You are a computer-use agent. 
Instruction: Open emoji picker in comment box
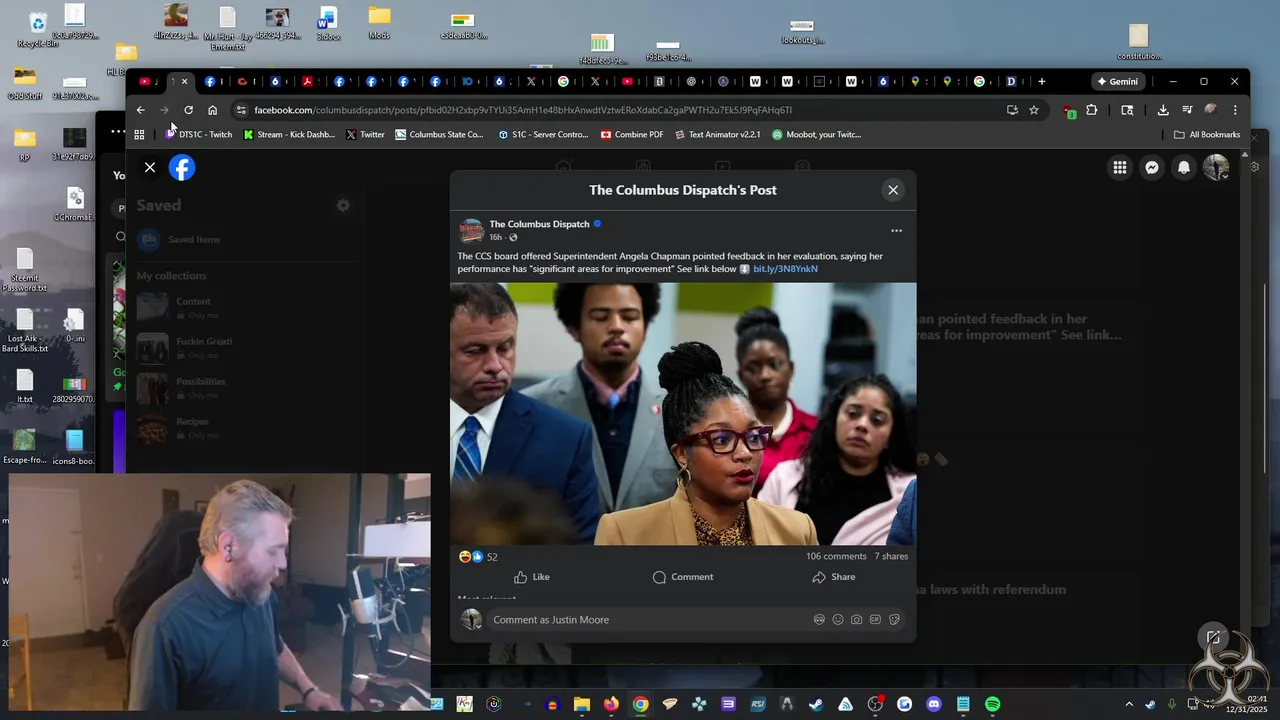coord(838,620)
